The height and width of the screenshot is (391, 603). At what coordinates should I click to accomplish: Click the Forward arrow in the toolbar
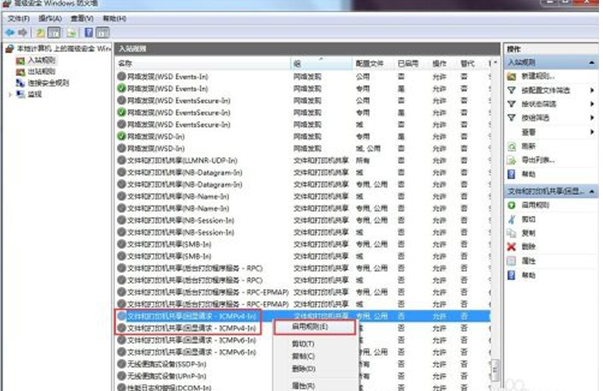pos(23,33)
